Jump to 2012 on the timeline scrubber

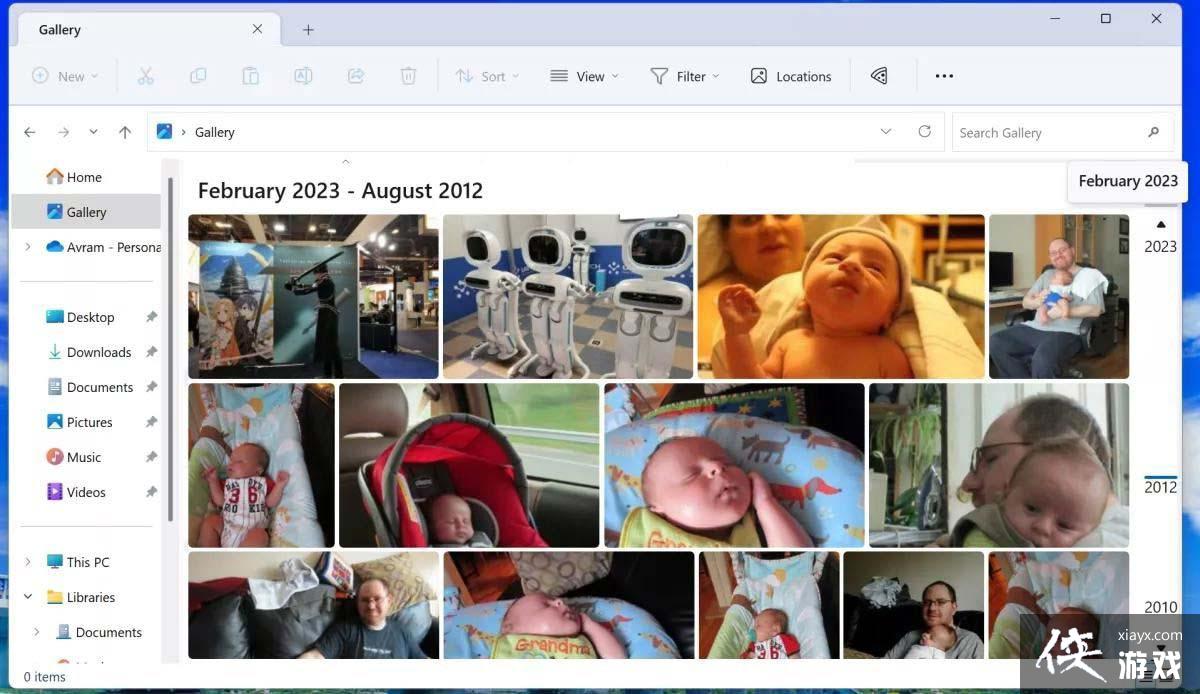click(1160, 487)
